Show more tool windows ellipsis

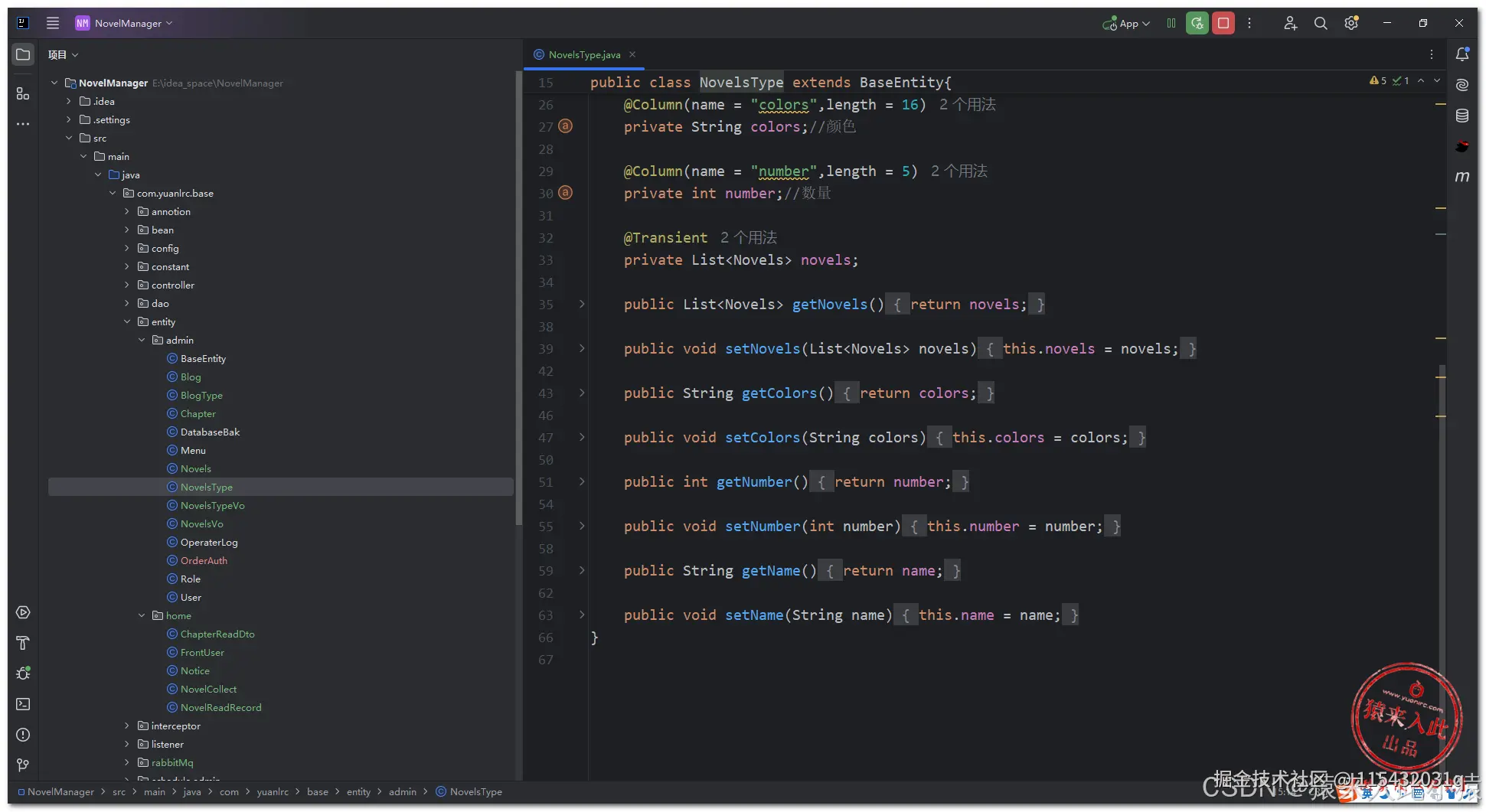pyautogui.click(x=23, y=124)
